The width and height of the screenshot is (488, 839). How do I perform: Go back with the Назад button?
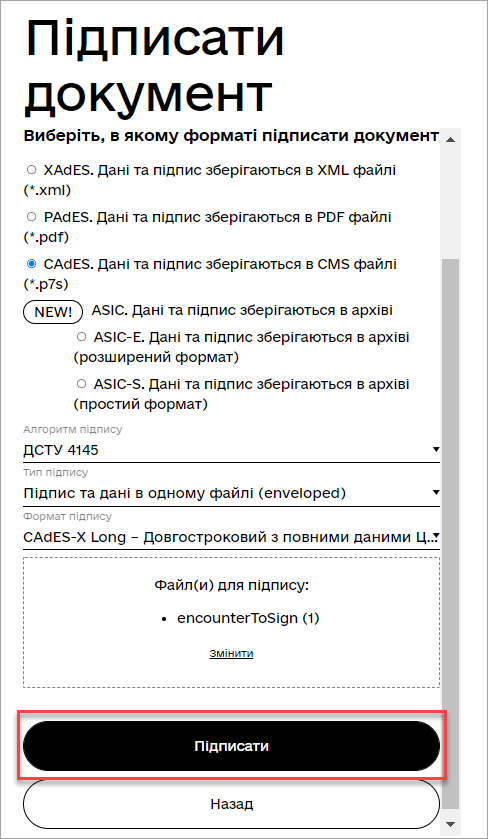(231, 804)
